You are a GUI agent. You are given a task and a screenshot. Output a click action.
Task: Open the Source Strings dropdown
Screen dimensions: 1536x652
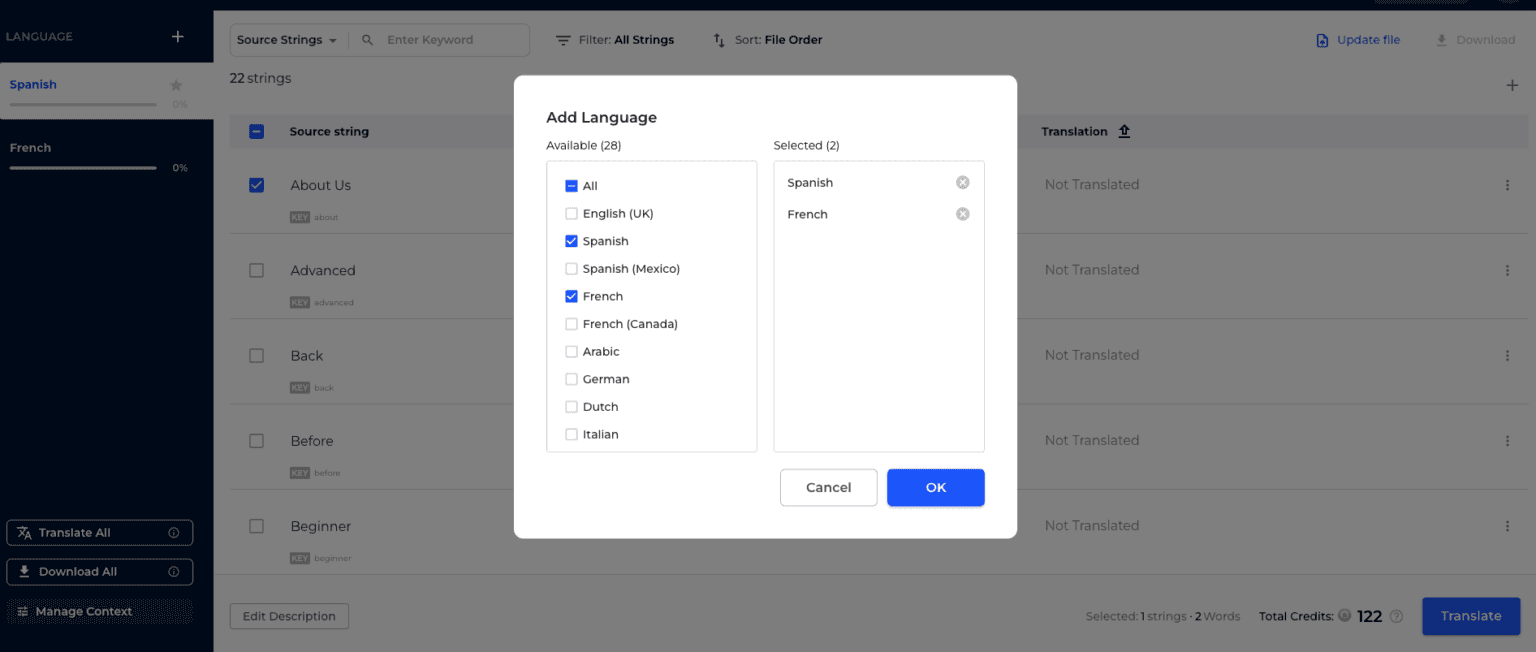(x=287, y=39)
